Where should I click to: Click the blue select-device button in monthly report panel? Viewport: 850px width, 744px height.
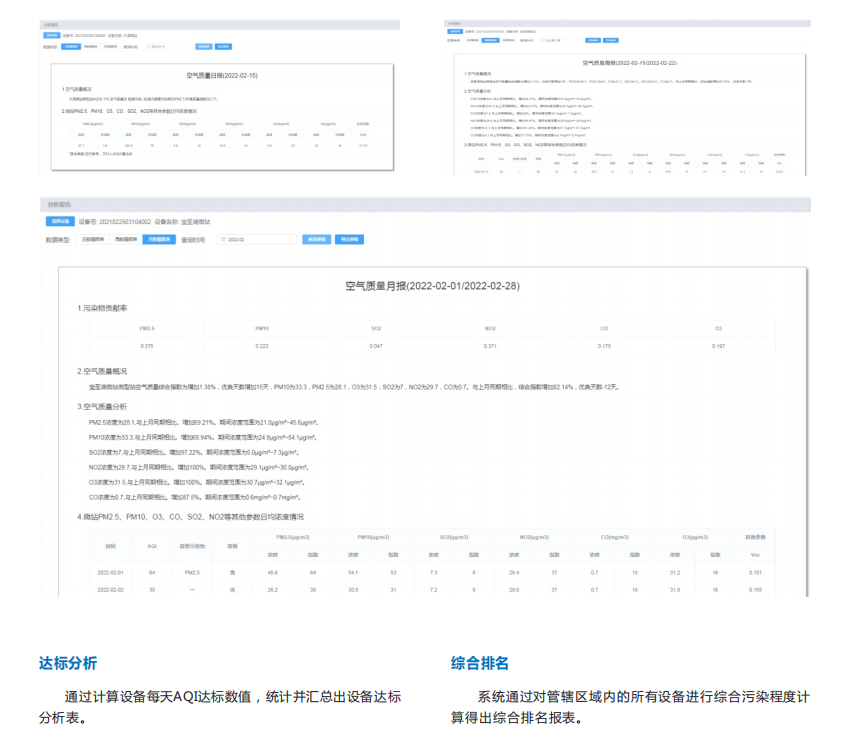[60, 221]
